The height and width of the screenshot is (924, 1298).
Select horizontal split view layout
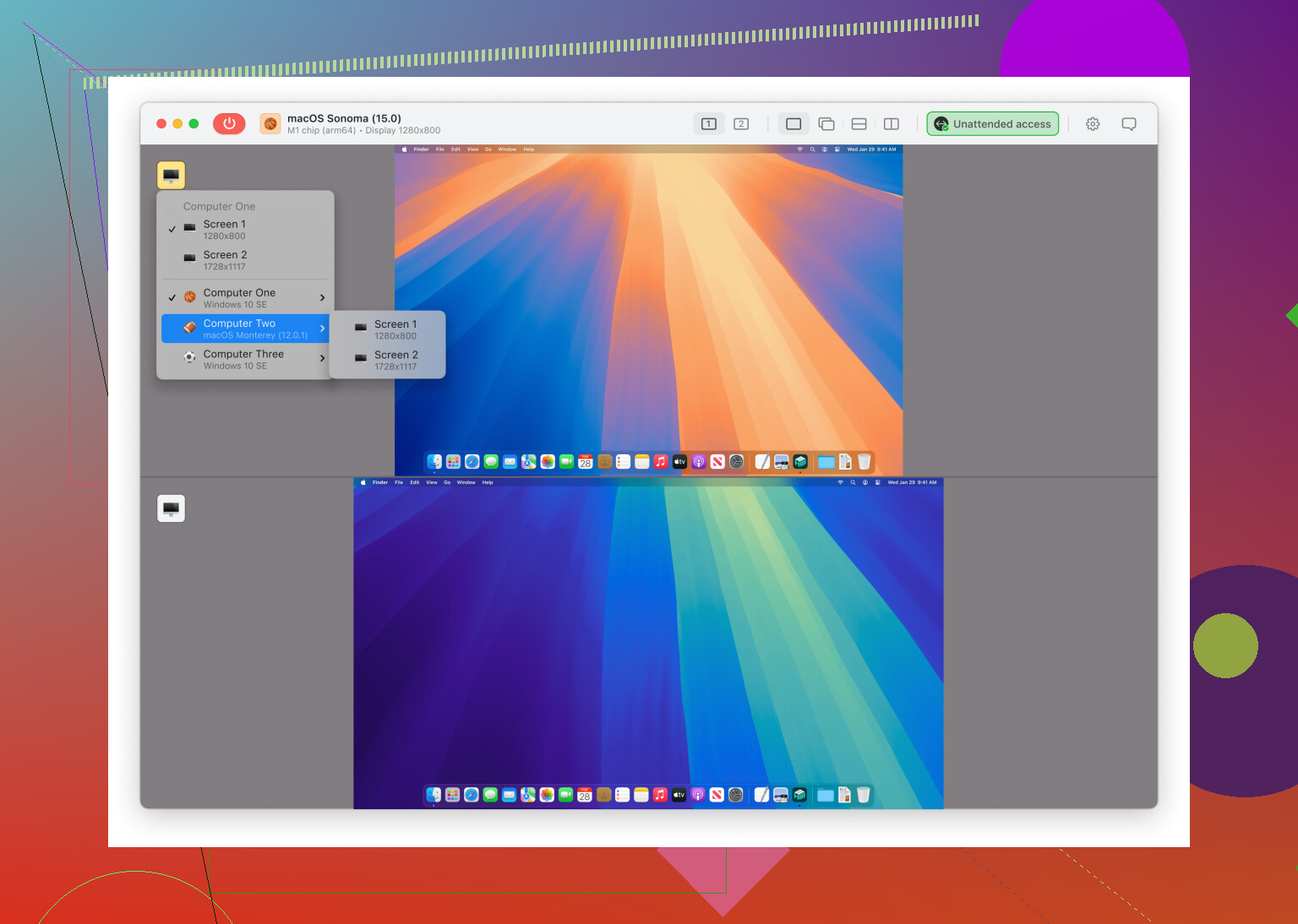tap(859, 124)
